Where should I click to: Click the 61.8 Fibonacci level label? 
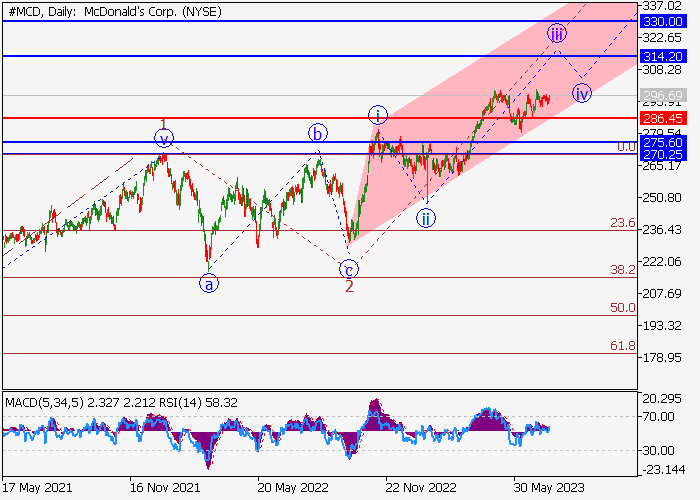(623, 345)
